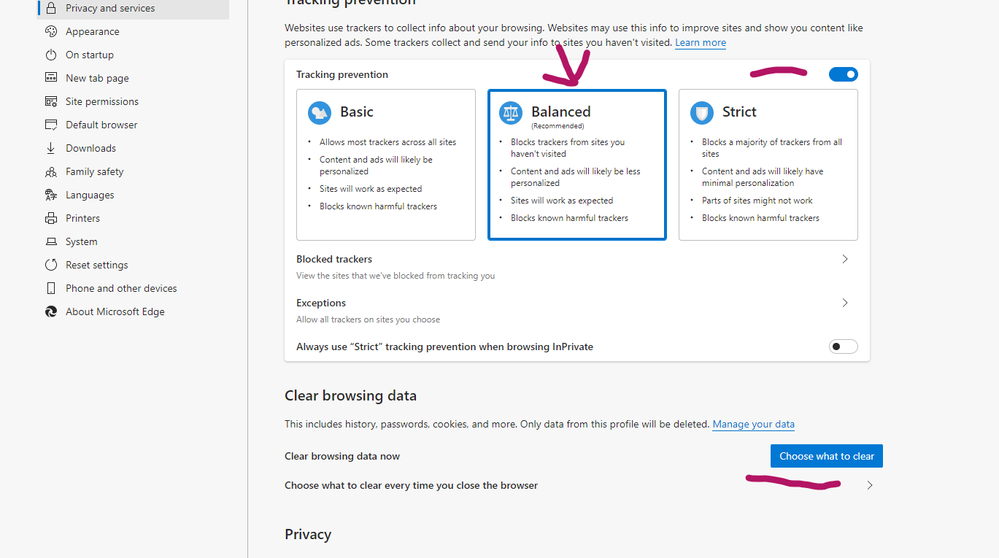Open the Manage your data link
The height and width of the screenshot is (558, 999).
coord(753,424)
